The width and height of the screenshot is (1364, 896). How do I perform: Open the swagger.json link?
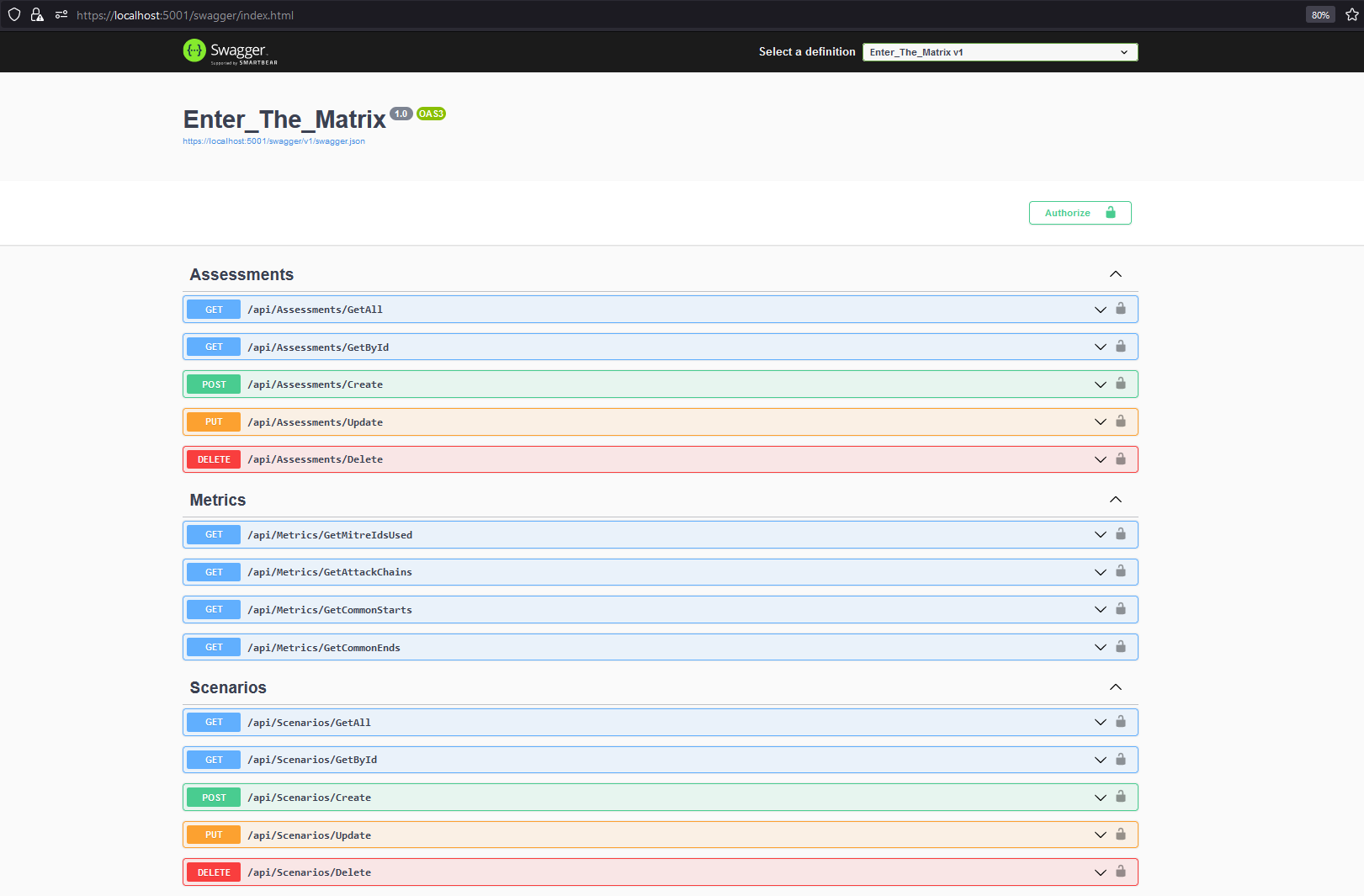(274, 140)
